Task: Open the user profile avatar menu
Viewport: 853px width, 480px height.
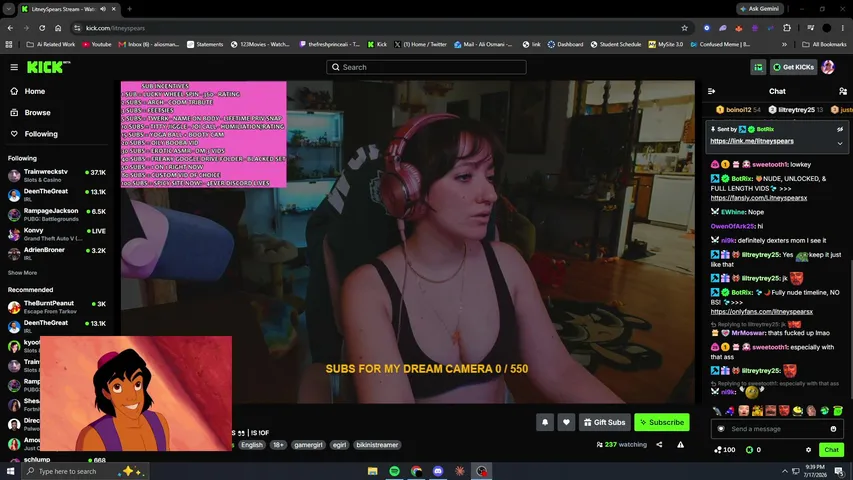Action: coord(828,67)
